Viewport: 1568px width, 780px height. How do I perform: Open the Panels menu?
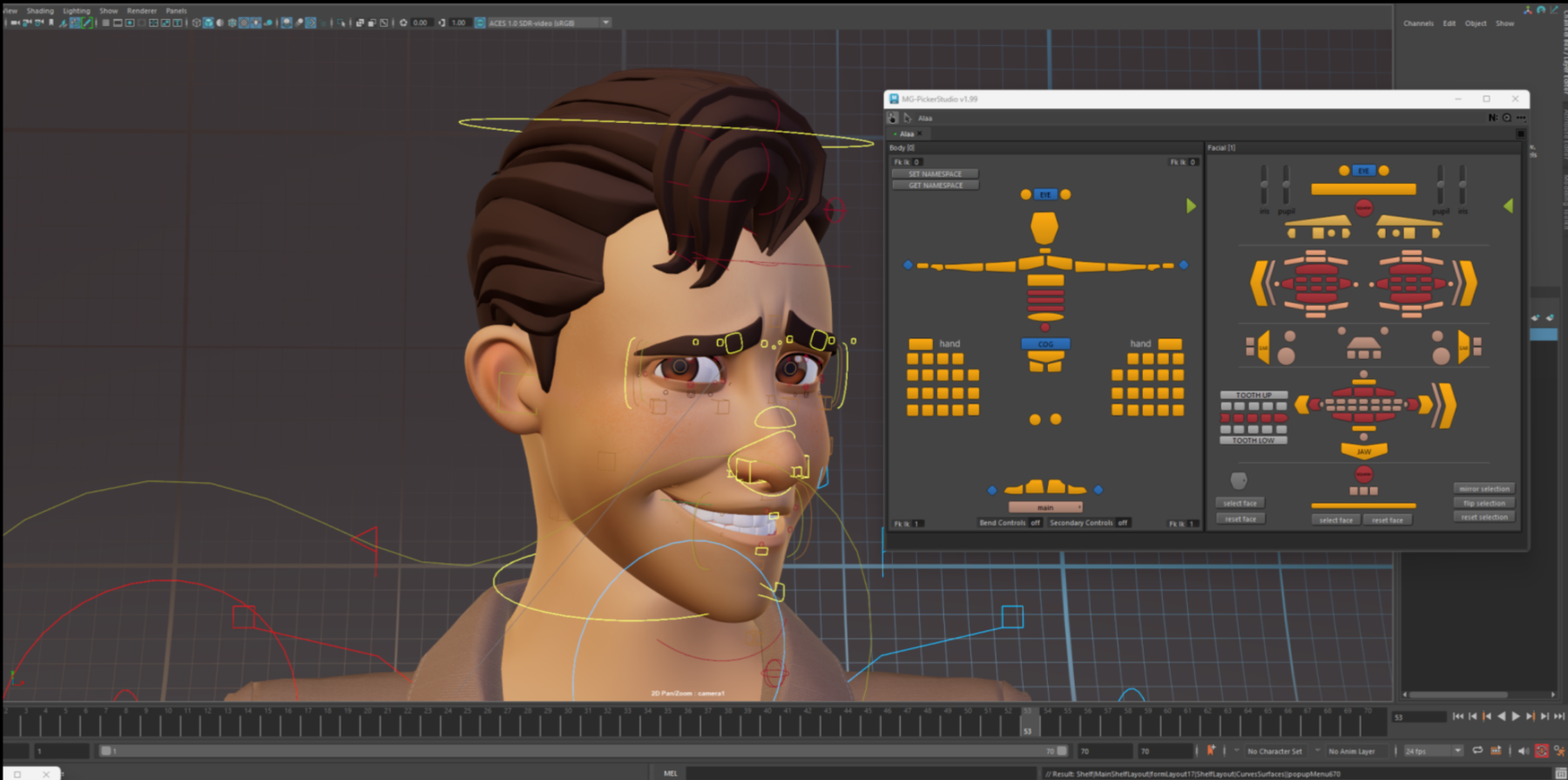(176, 11)
